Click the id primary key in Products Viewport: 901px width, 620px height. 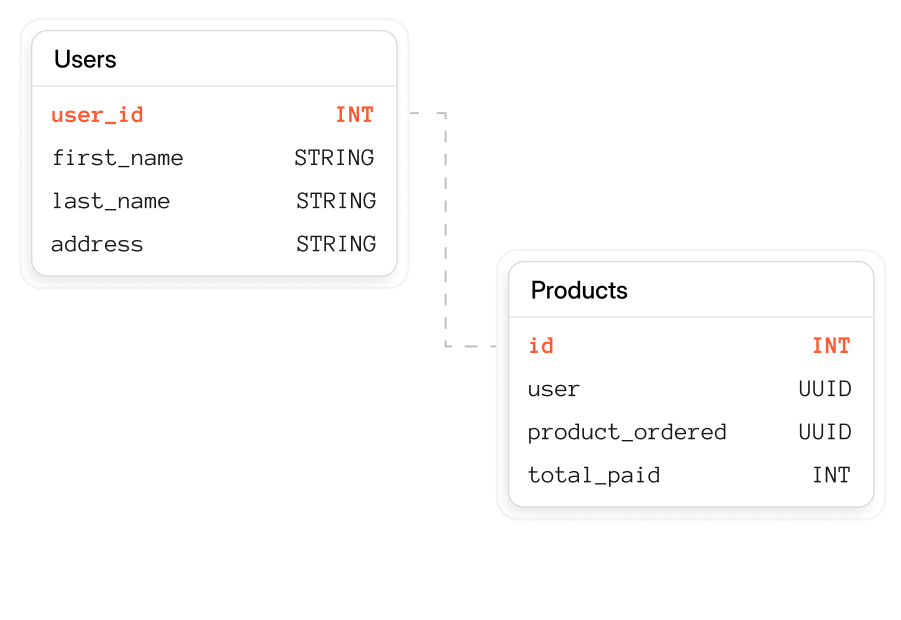(x=541, y=346)
